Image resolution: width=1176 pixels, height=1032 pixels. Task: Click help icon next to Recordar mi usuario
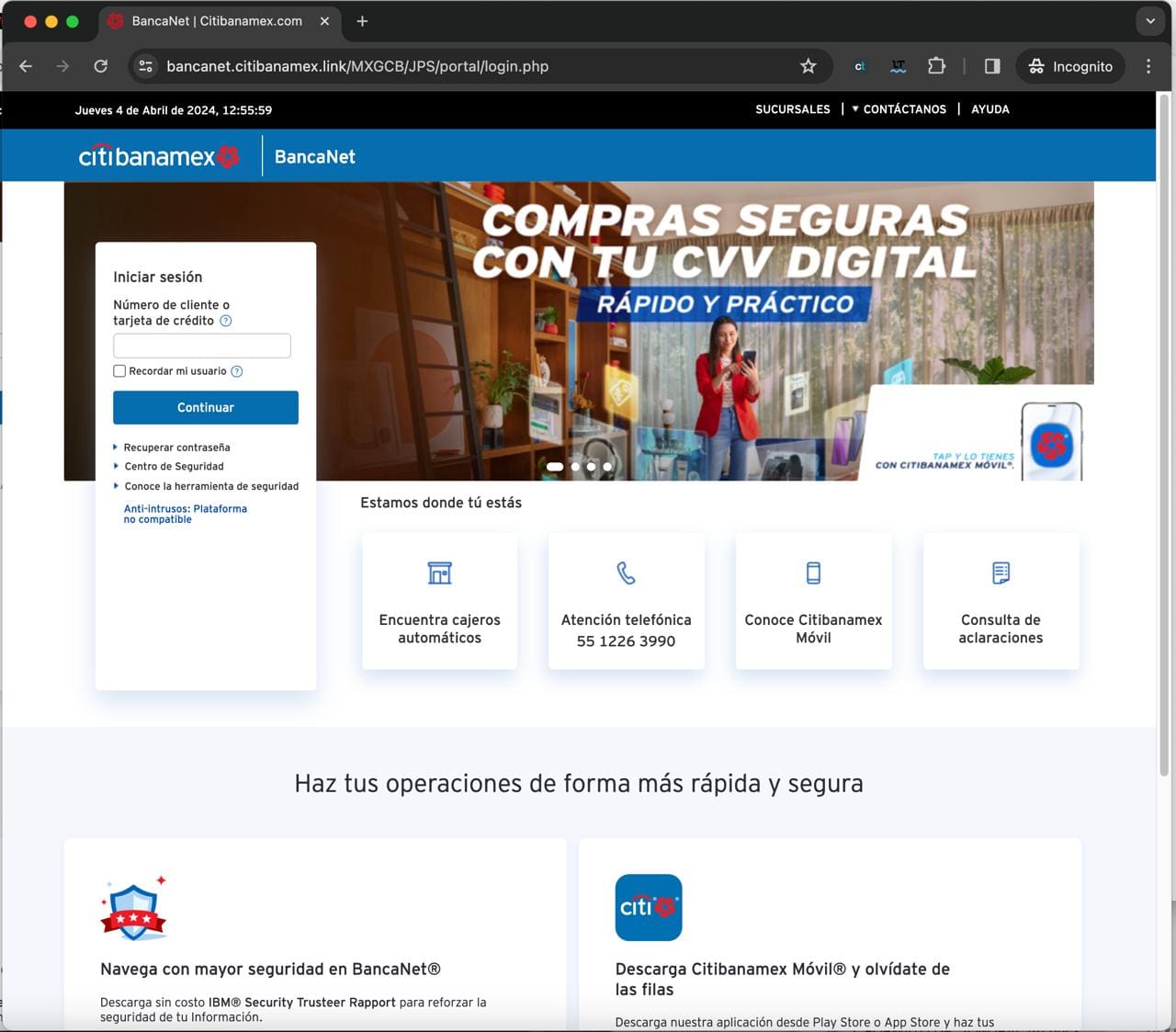[x=237, y=371]
